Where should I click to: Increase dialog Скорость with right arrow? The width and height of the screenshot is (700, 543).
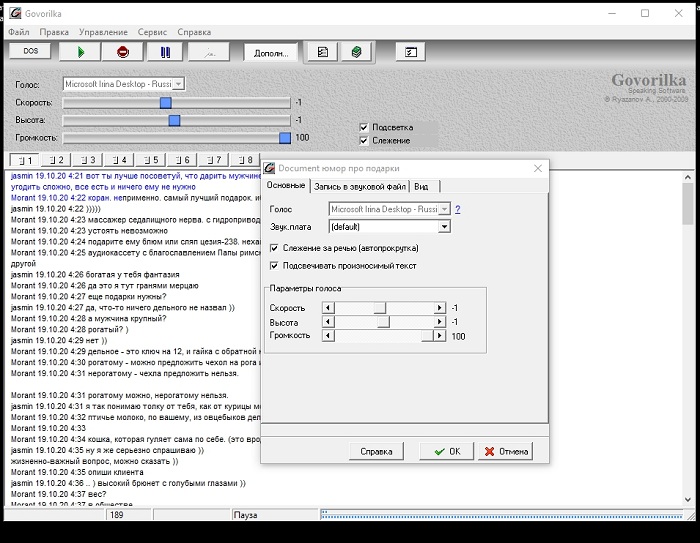coord(440,308)
